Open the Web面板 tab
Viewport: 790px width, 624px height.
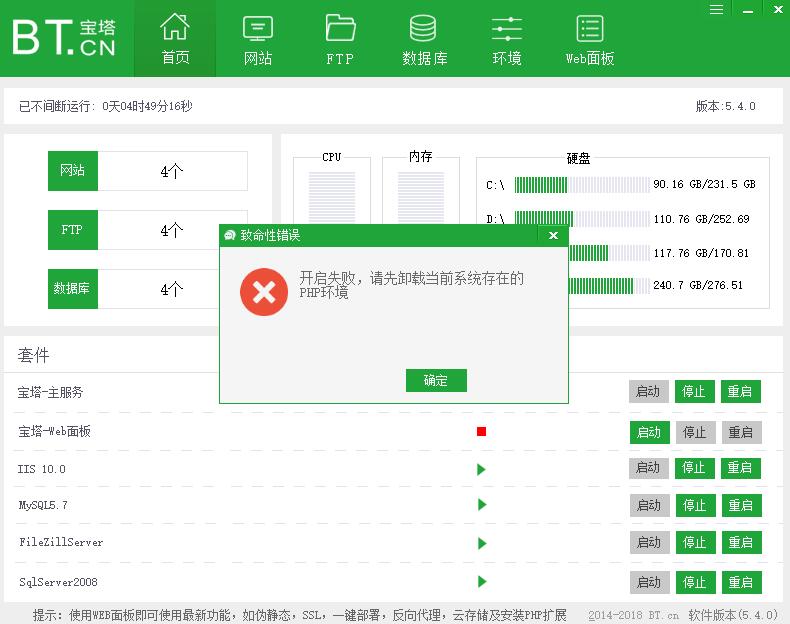(589, 39)
